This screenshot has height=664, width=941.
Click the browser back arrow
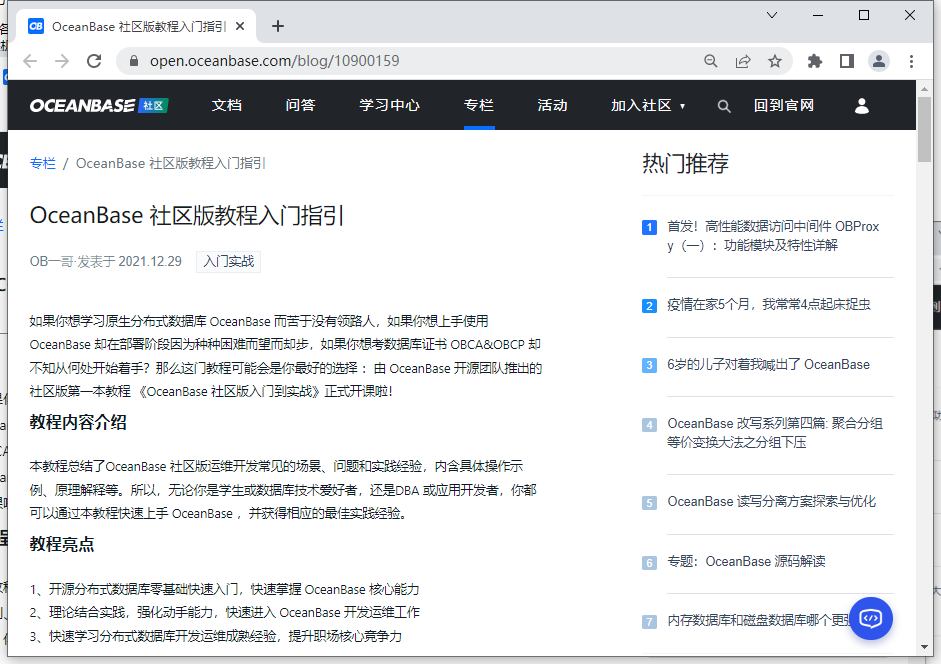click(30, 61)
